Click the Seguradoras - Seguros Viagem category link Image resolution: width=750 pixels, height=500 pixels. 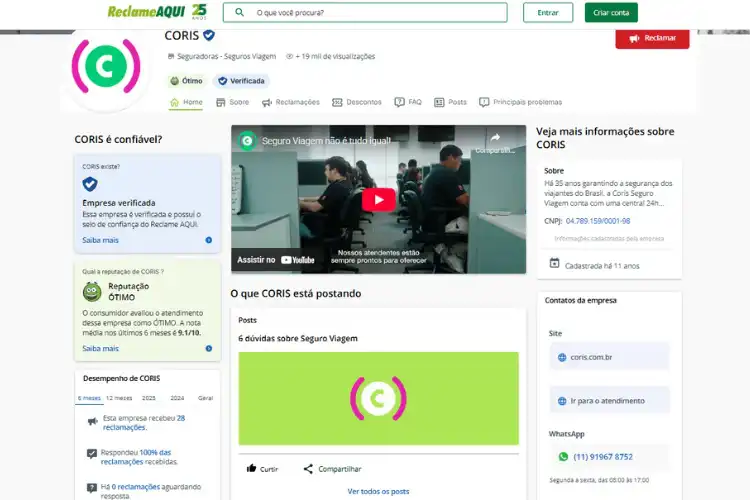[226, 56]
